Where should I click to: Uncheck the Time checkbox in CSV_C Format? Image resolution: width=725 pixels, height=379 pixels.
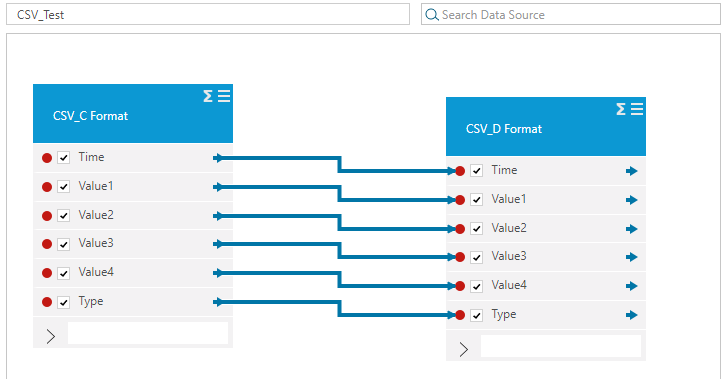coord(63,158)
